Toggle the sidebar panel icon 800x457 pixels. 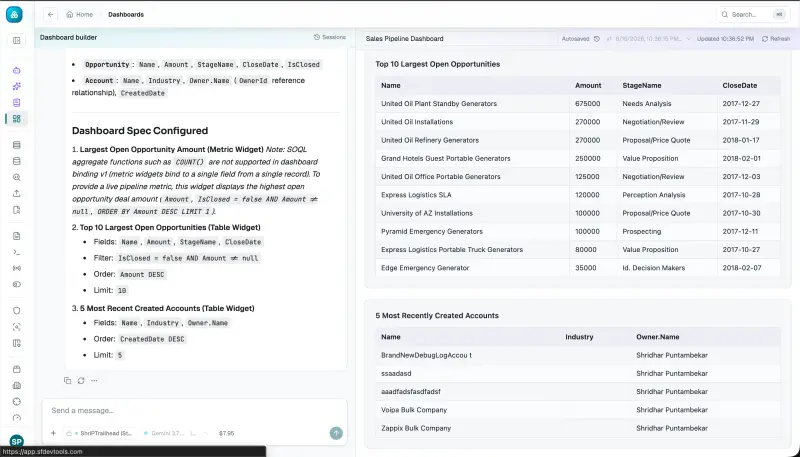(17, 41)
